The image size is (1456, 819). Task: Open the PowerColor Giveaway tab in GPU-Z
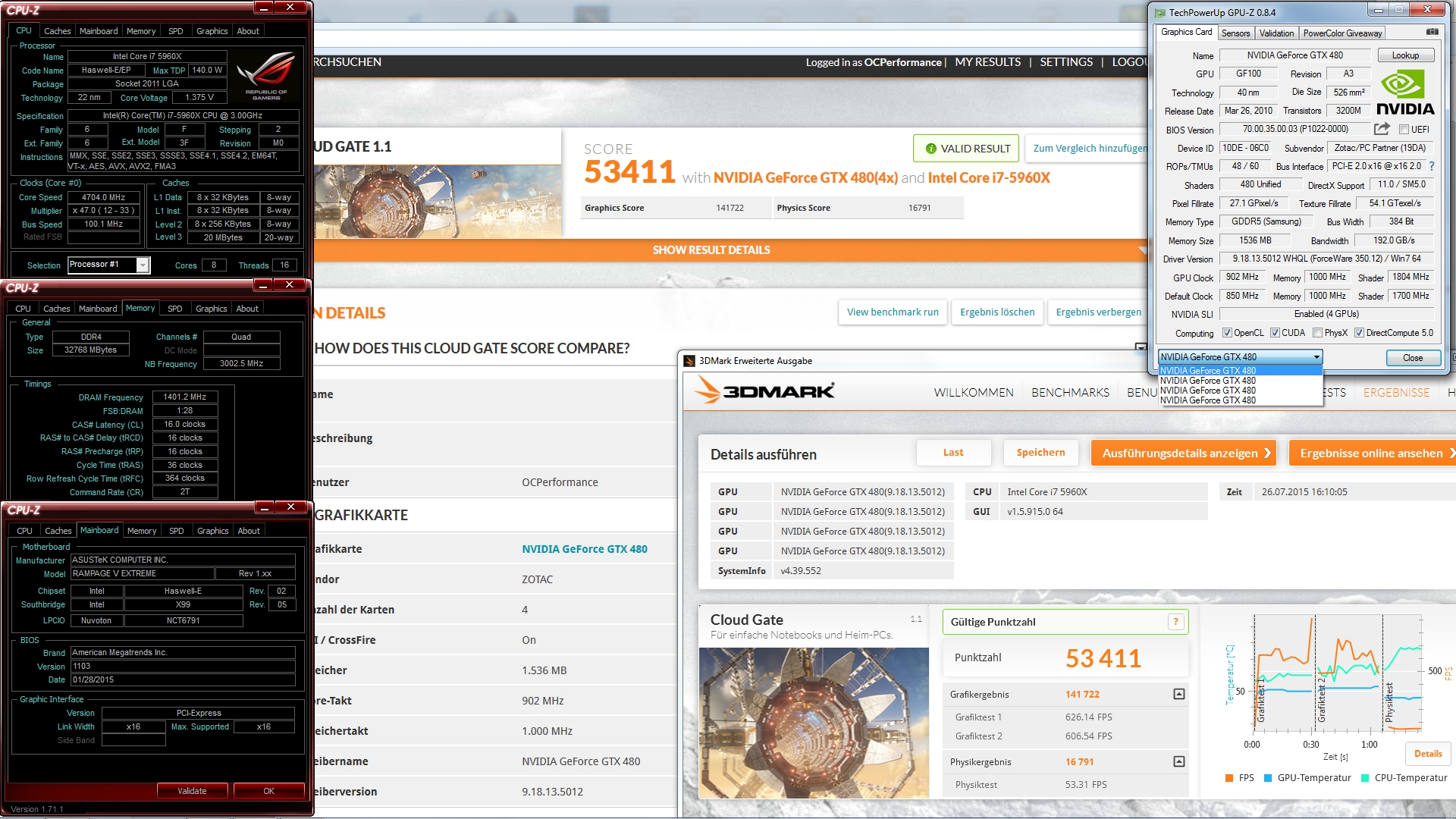pos(1342,33)
